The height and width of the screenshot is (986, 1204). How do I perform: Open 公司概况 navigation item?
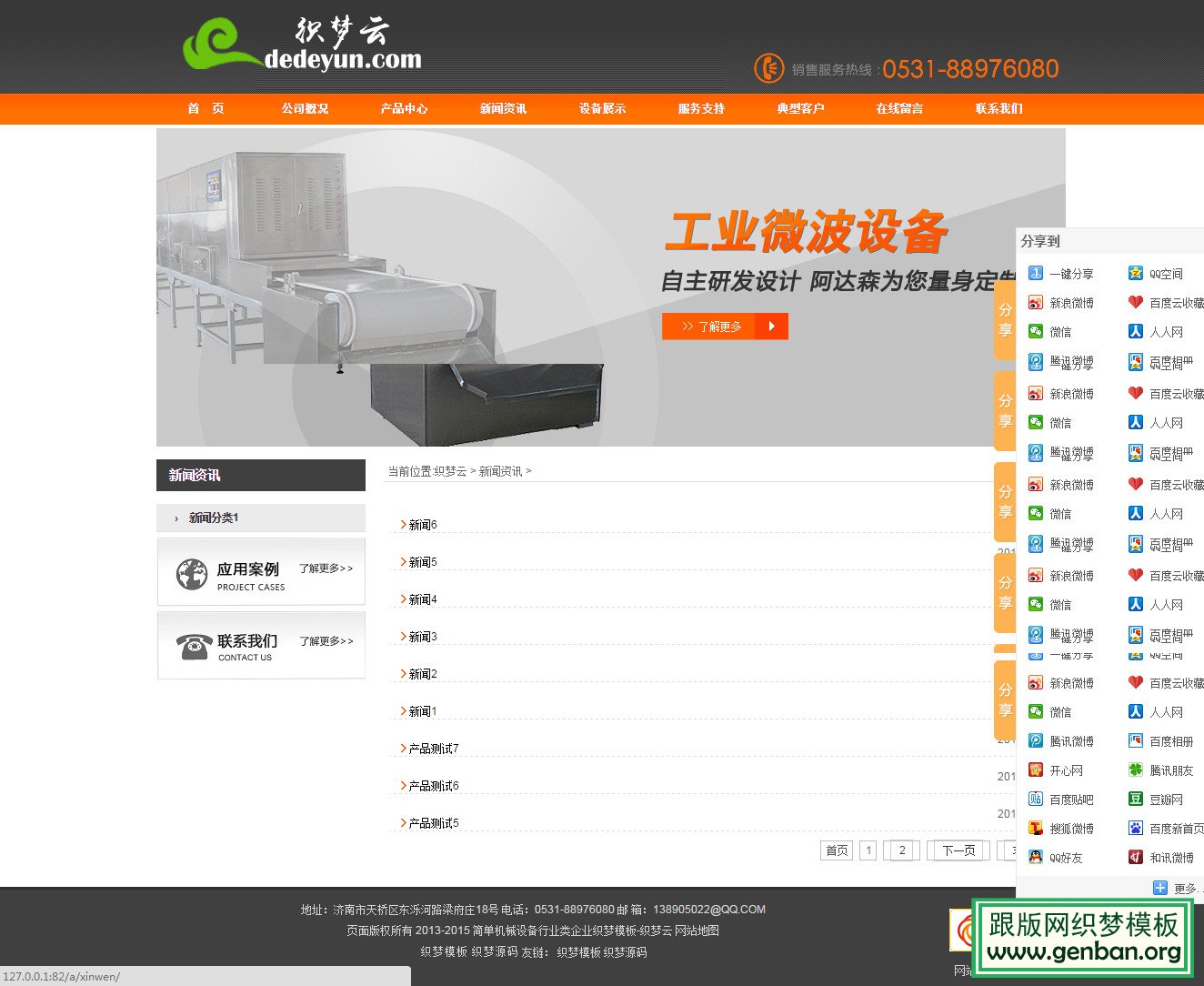pos(305,108)
